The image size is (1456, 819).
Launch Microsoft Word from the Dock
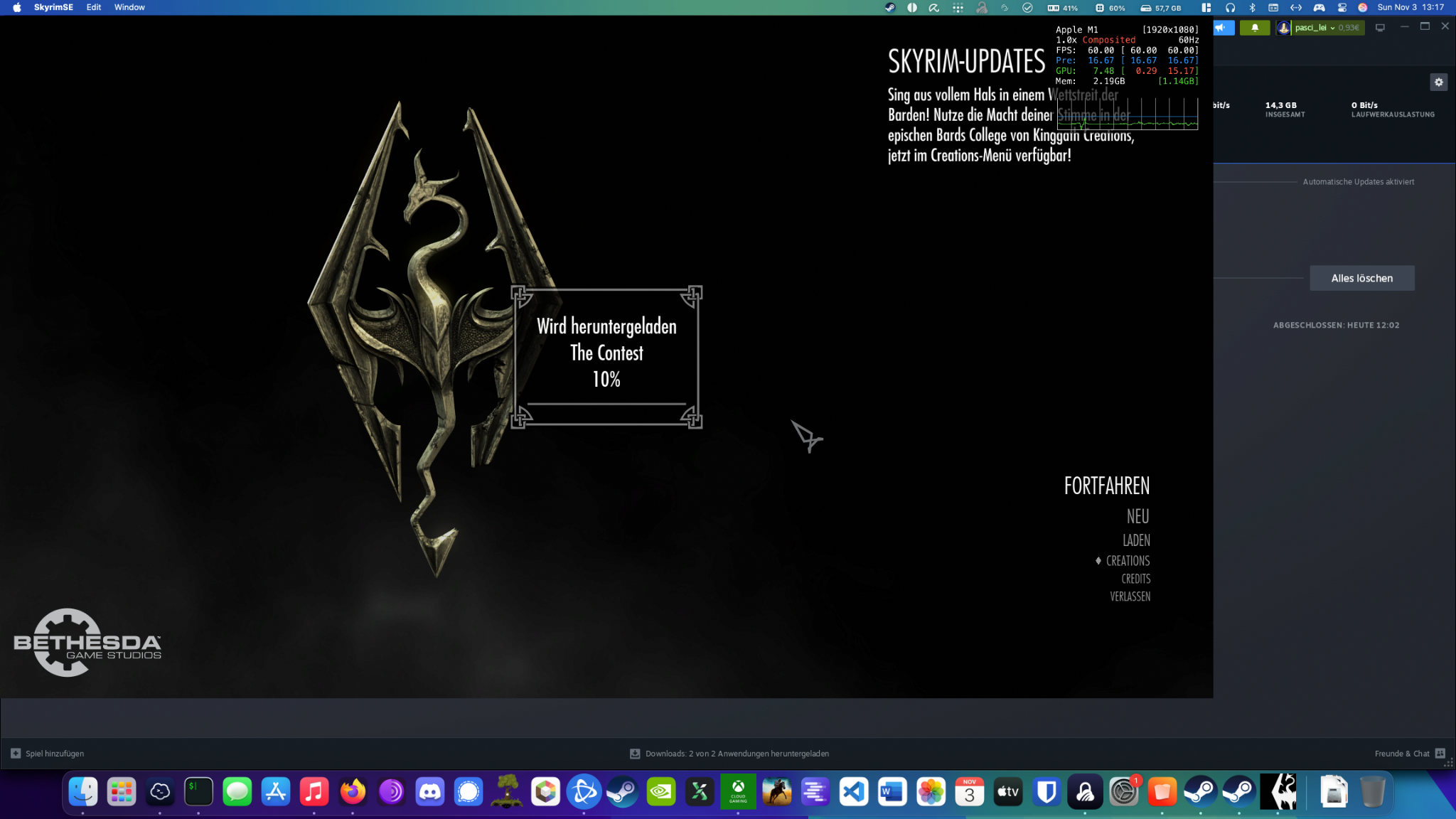tap(892, 791)
